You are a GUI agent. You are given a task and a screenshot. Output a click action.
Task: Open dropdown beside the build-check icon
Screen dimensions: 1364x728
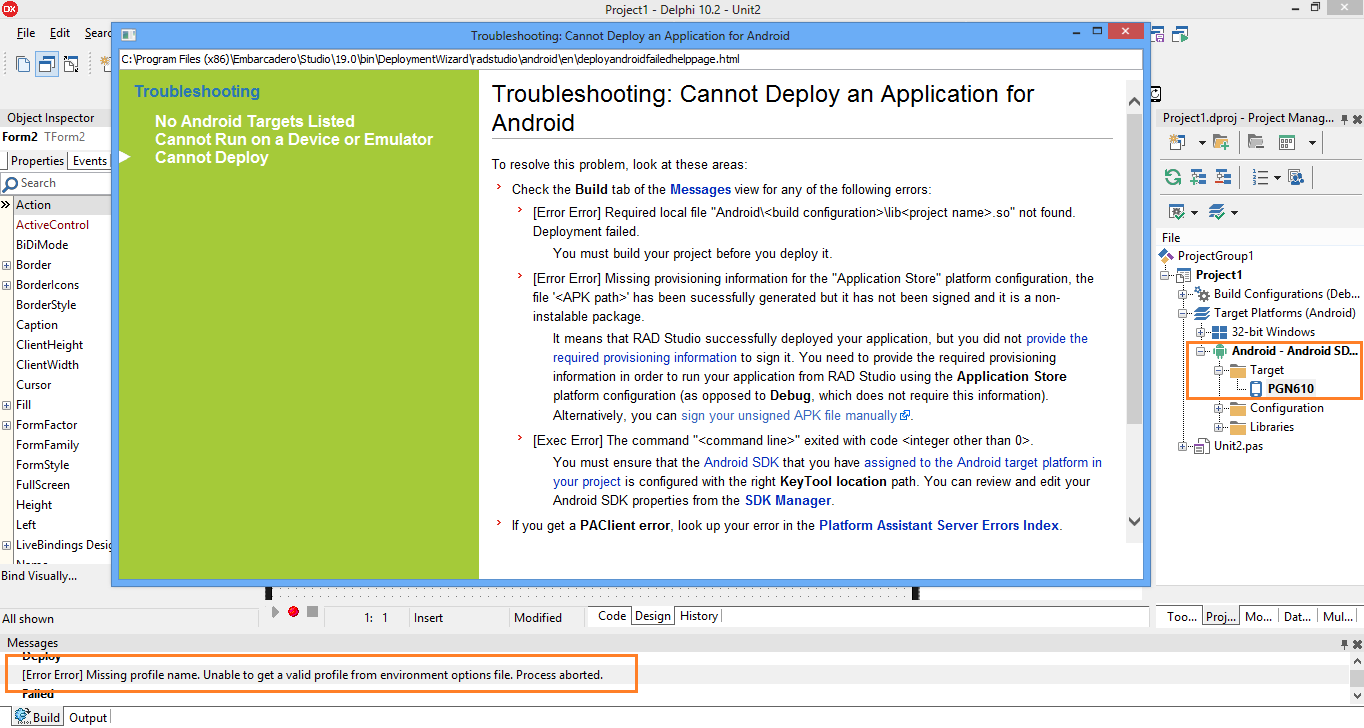coord(1194,212)
